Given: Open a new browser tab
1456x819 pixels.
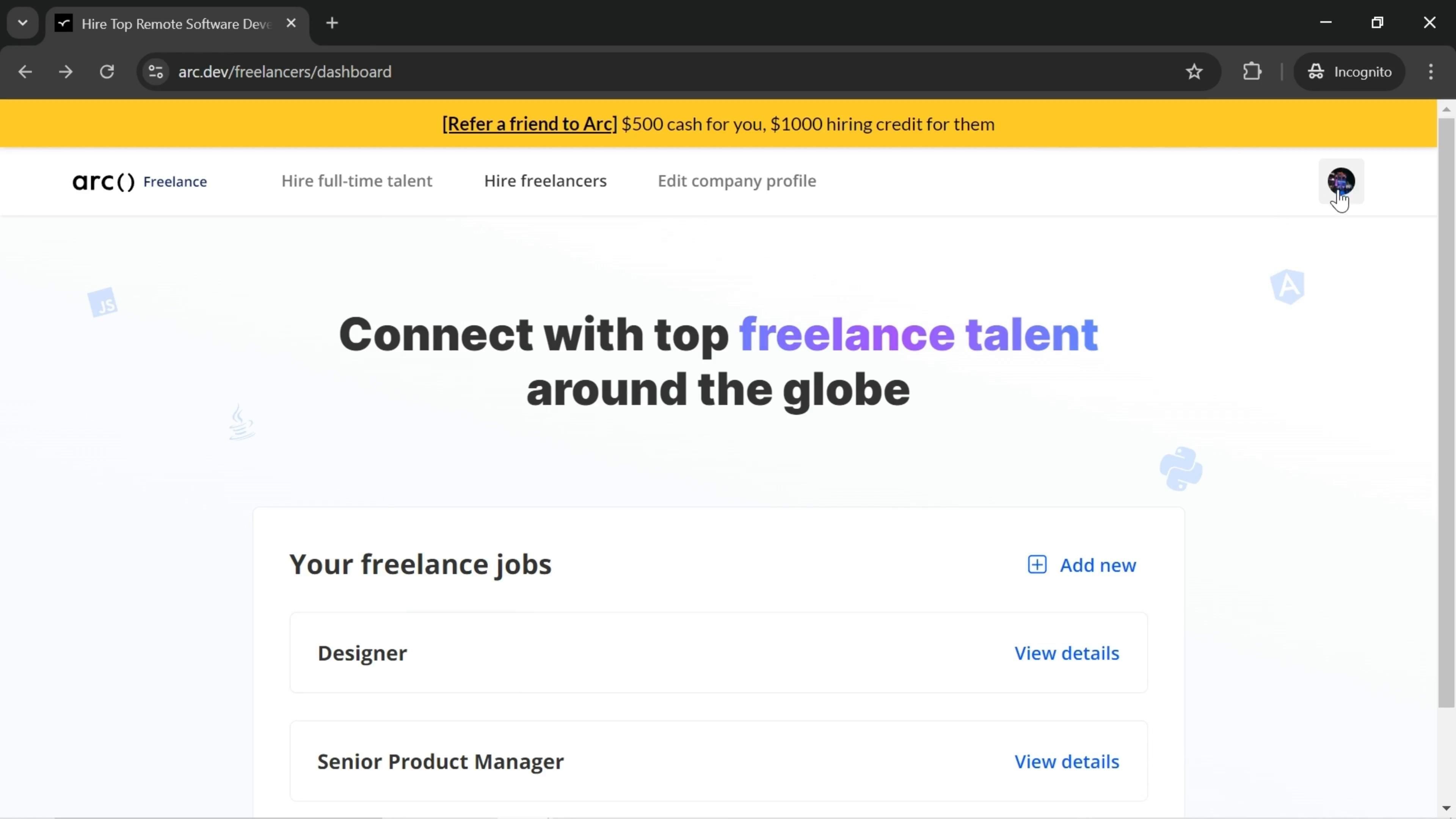Looking at the screenshot, I should [333, 23].
